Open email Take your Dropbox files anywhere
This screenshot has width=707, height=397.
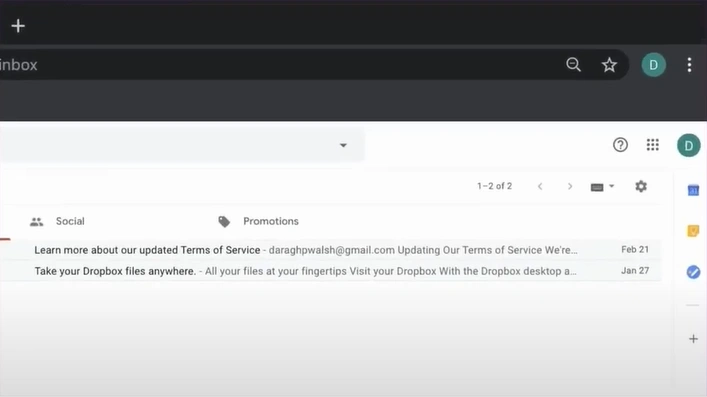point(331,271)
